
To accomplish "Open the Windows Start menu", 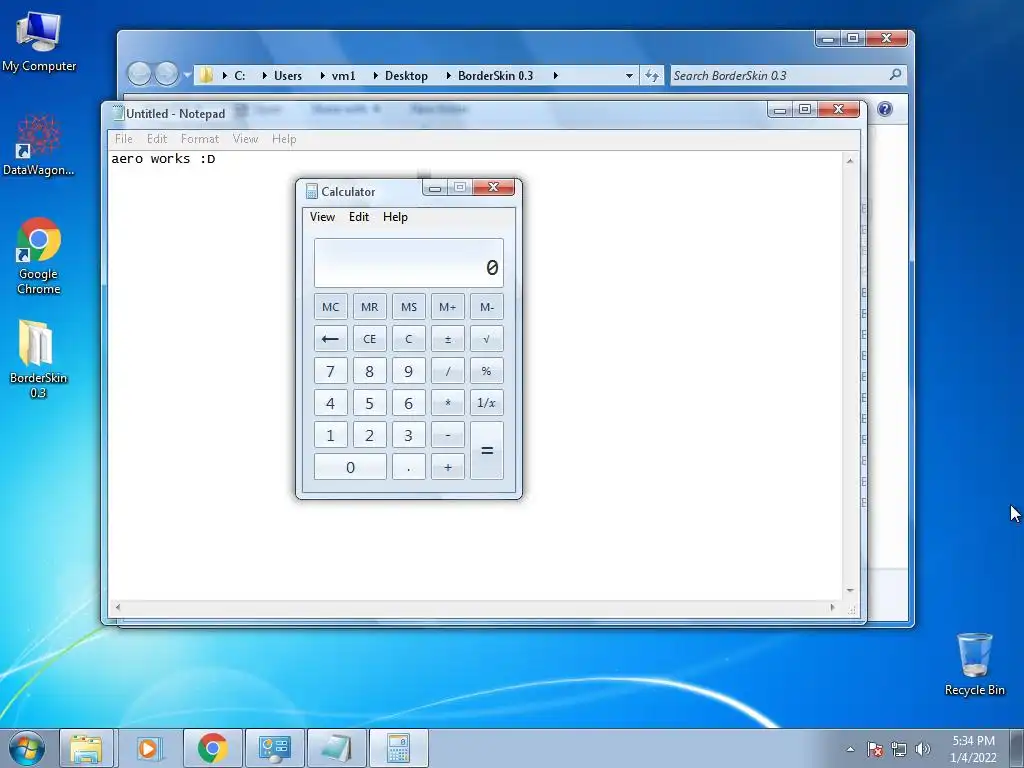I will pos(27,748).
